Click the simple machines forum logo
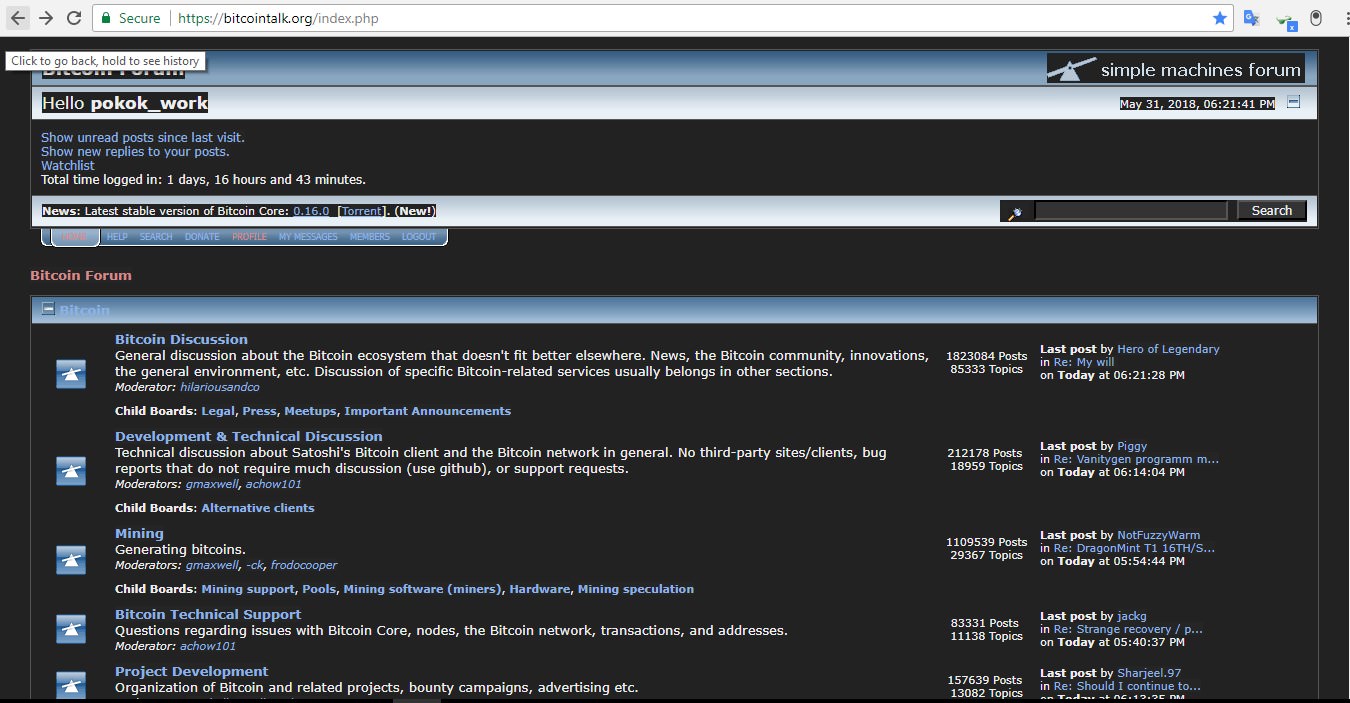Image resolution: width=1350 pixels, height=703 pixels. pyautogui.click(x=1175, y=69)
